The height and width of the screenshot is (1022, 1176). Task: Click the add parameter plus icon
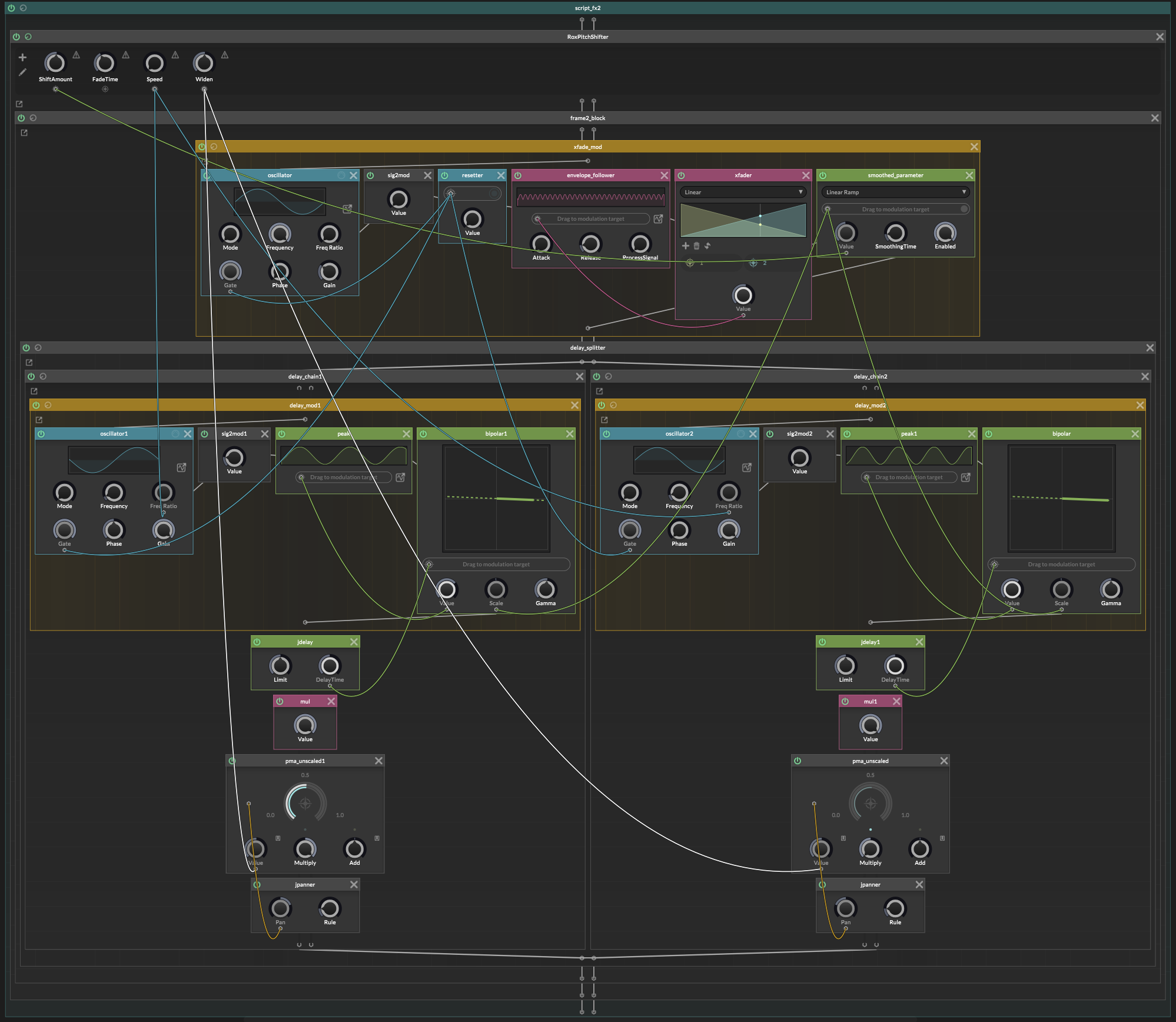click(22, 58)
